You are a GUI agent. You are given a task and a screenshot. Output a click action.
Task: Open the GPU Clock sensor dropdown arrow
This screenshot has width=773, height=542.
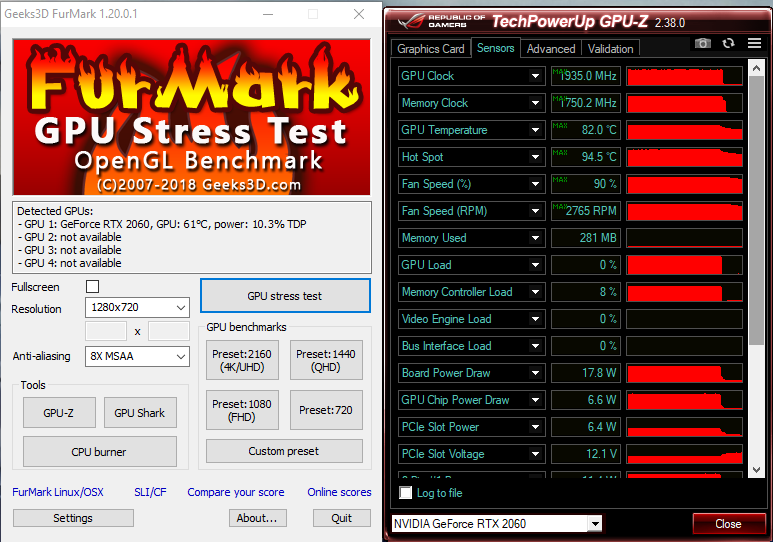[x=535, y=76]
